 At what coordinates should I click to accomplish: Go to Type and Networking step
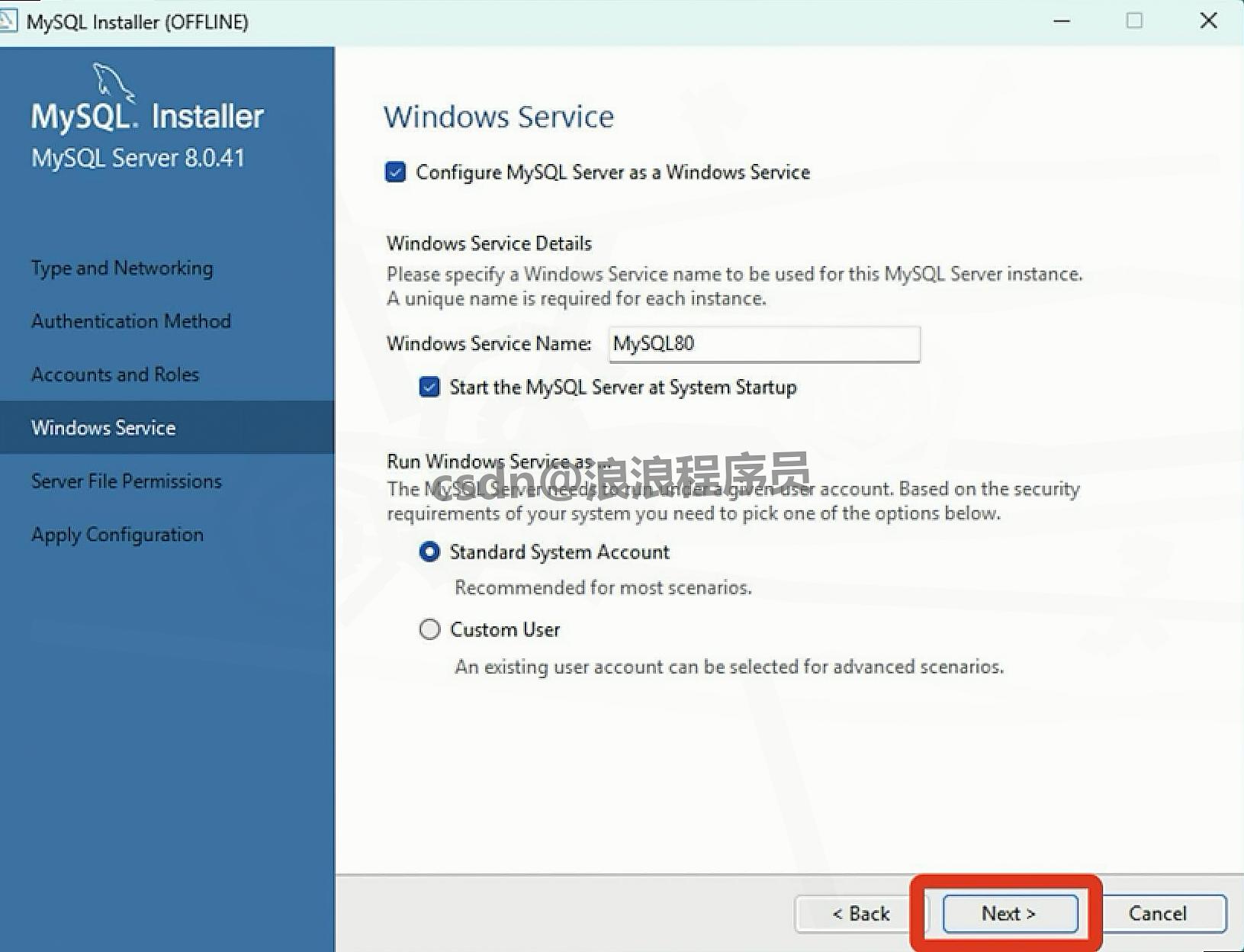pos(122,269)
